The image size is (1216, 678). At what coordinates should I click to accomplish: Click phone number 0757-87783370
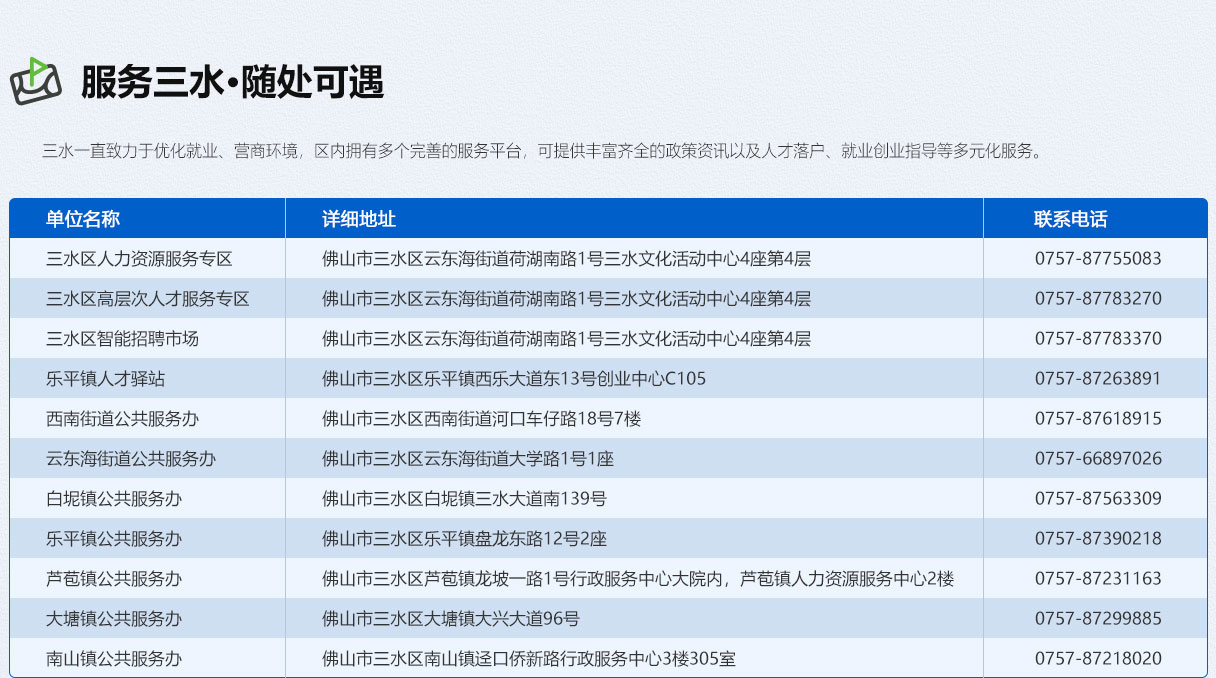pos(1098,339)
